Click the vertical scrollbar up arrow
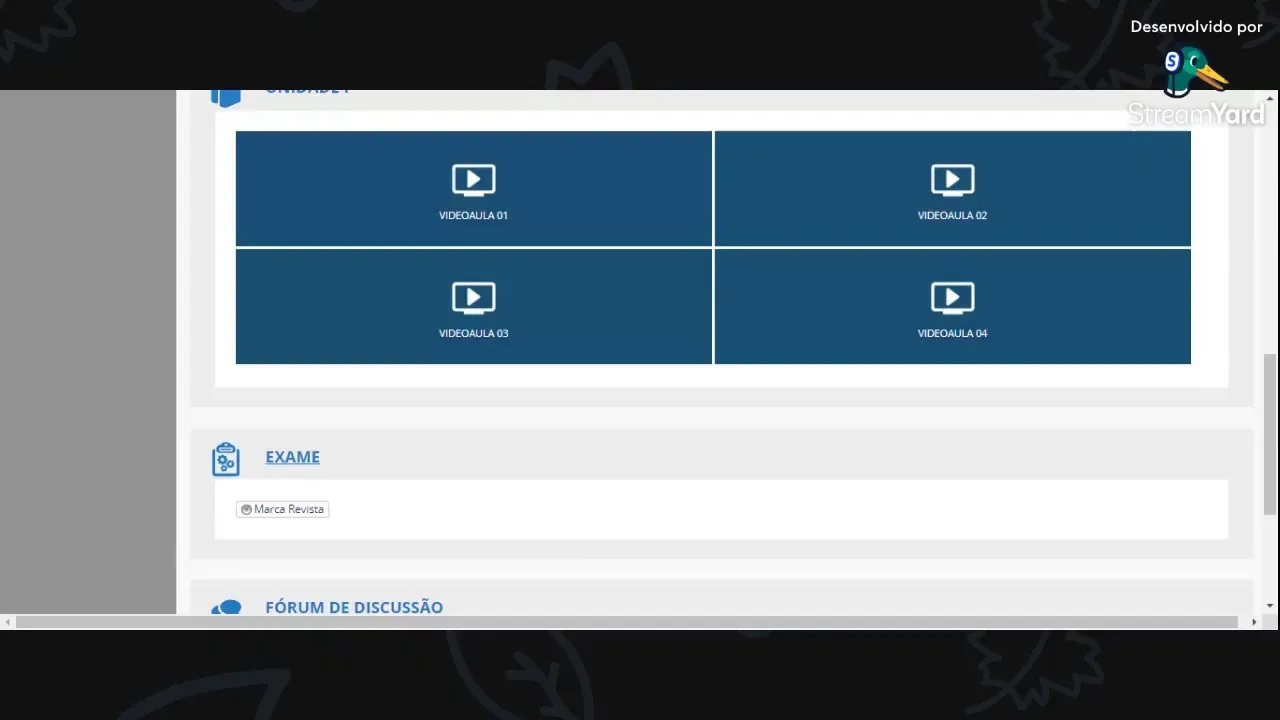 (1270, 97)
